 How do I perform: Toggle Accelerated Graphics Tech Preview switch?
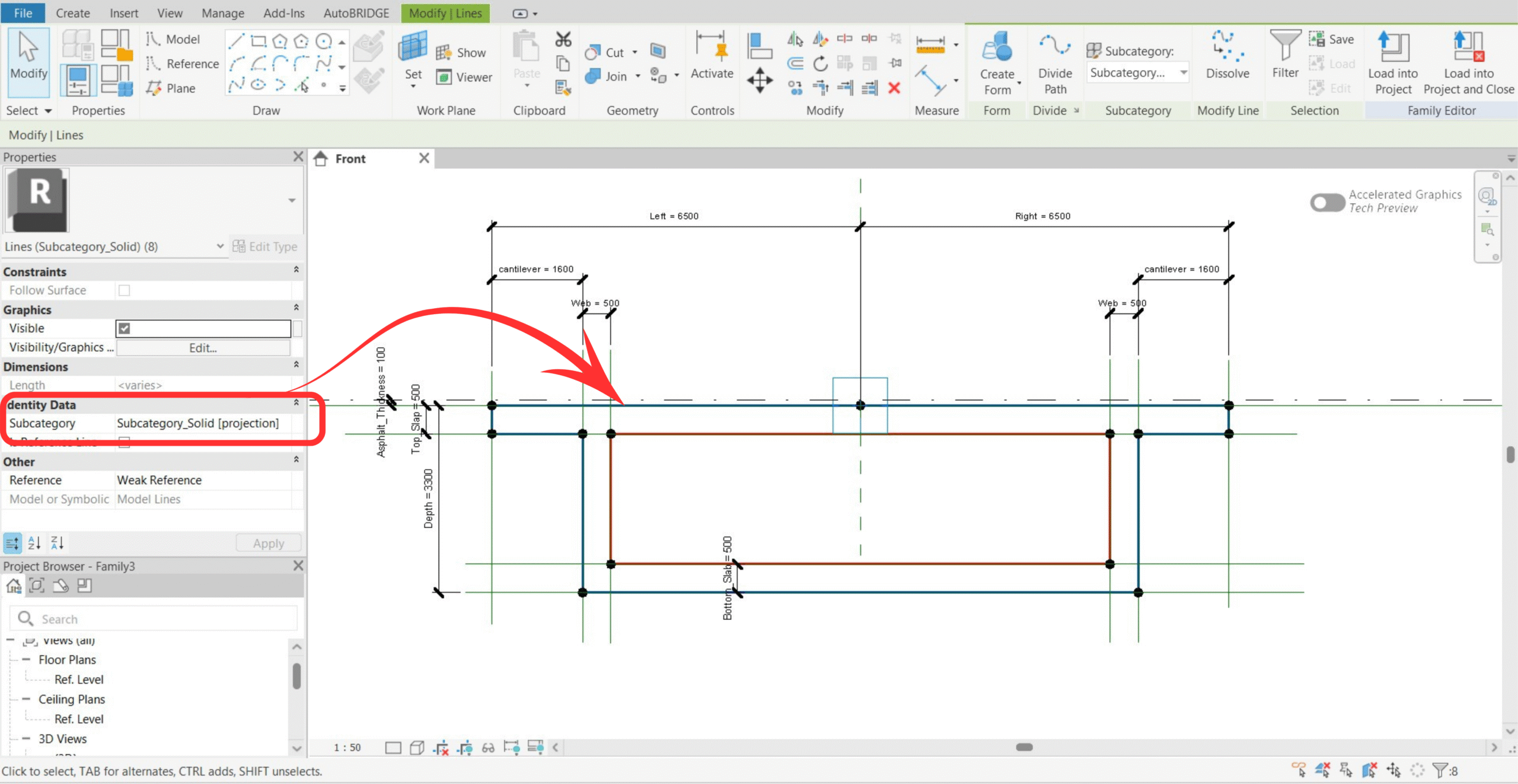[x=1327, y=202]
